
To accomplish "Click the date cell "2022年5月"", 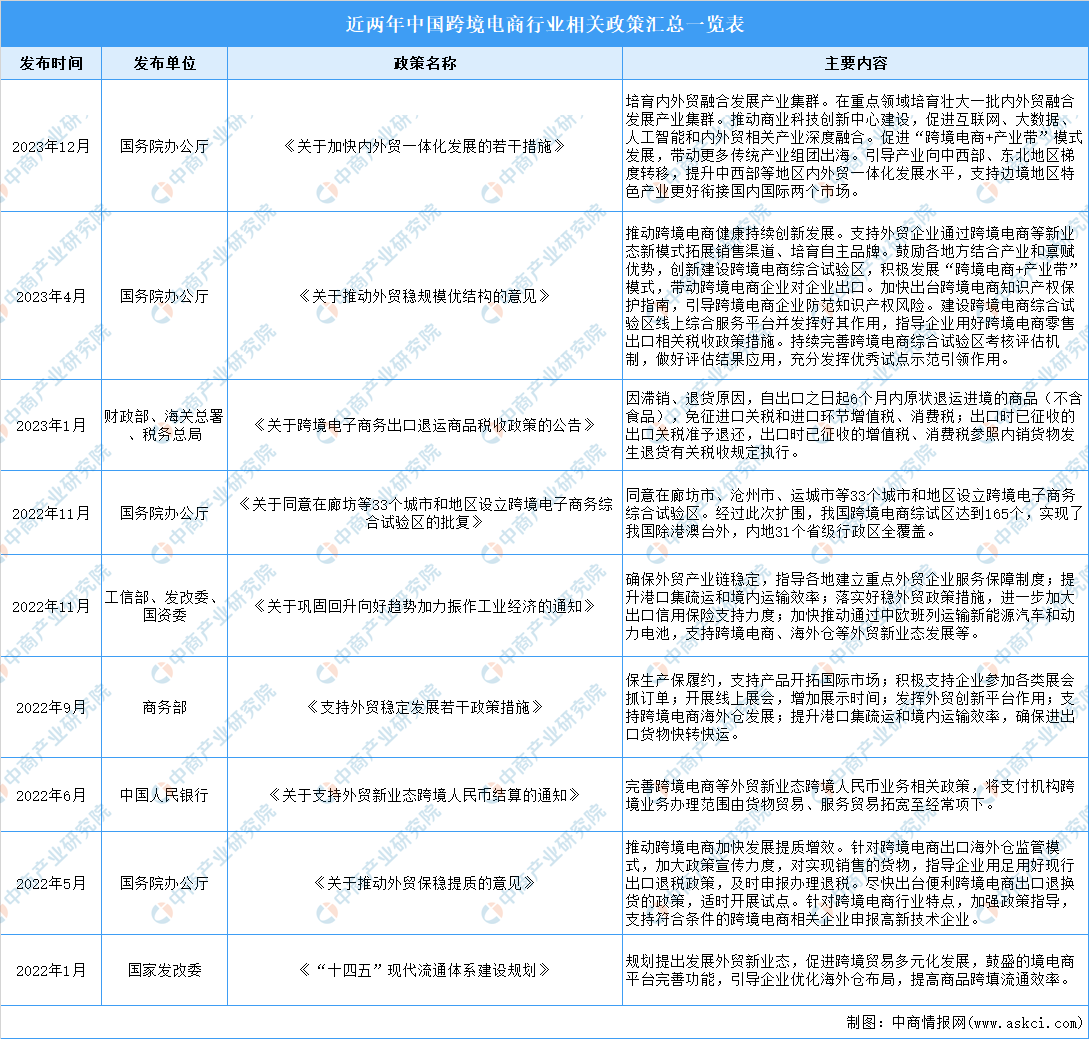I will (x=51, y=883).
